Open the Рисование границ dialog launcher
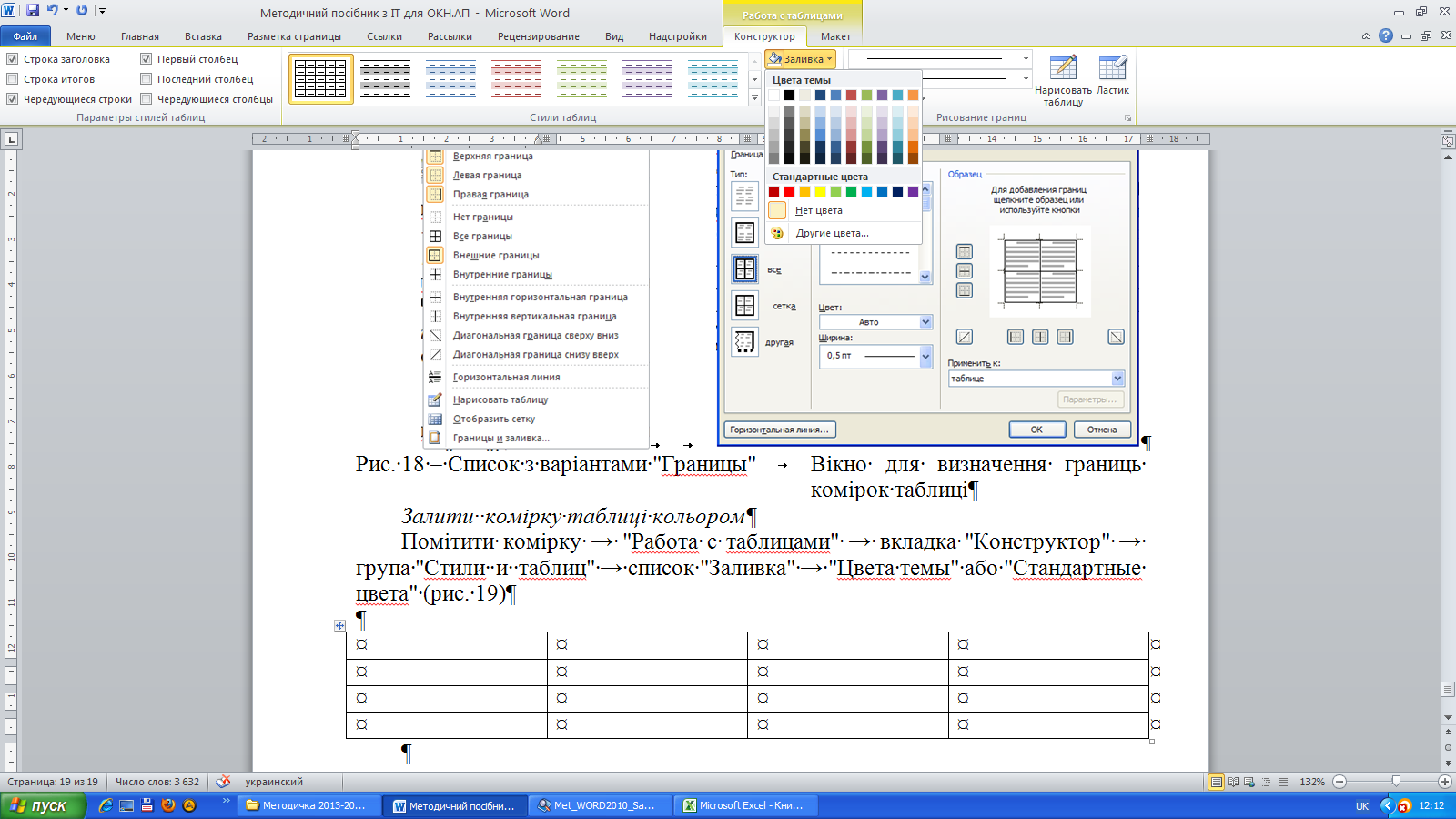 1128,117
